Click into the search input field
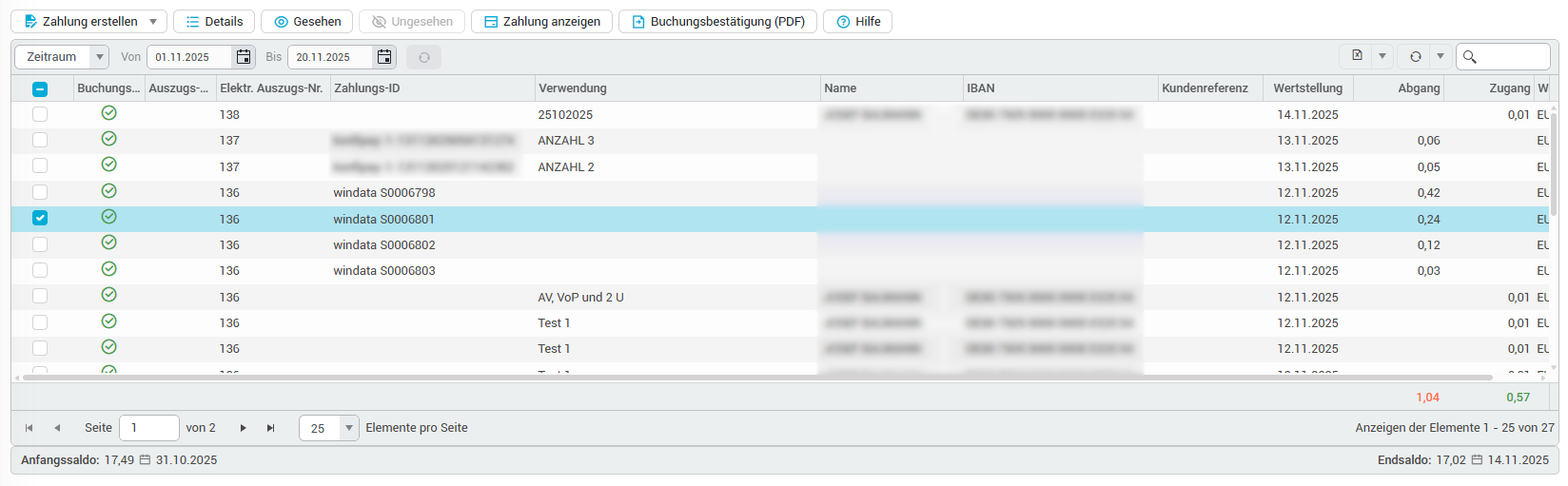 (x=1513, y=57)
